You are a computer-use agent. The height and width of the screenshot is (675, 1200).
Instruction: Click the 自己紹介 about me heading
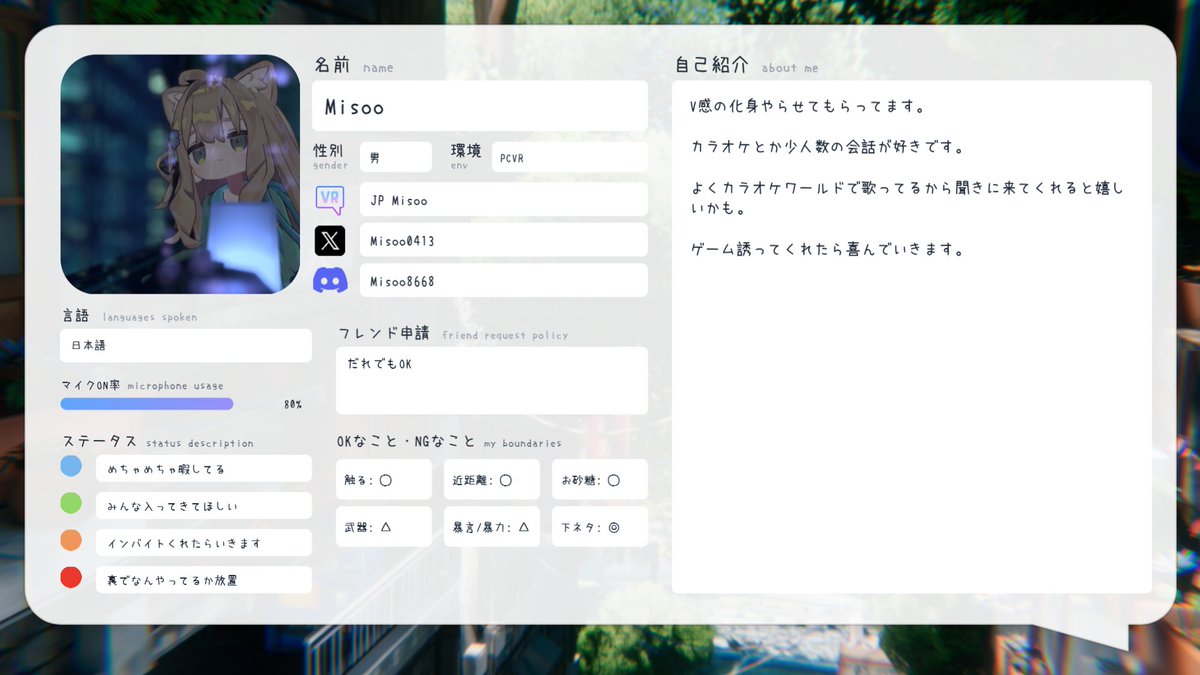[x=746, y=66]
